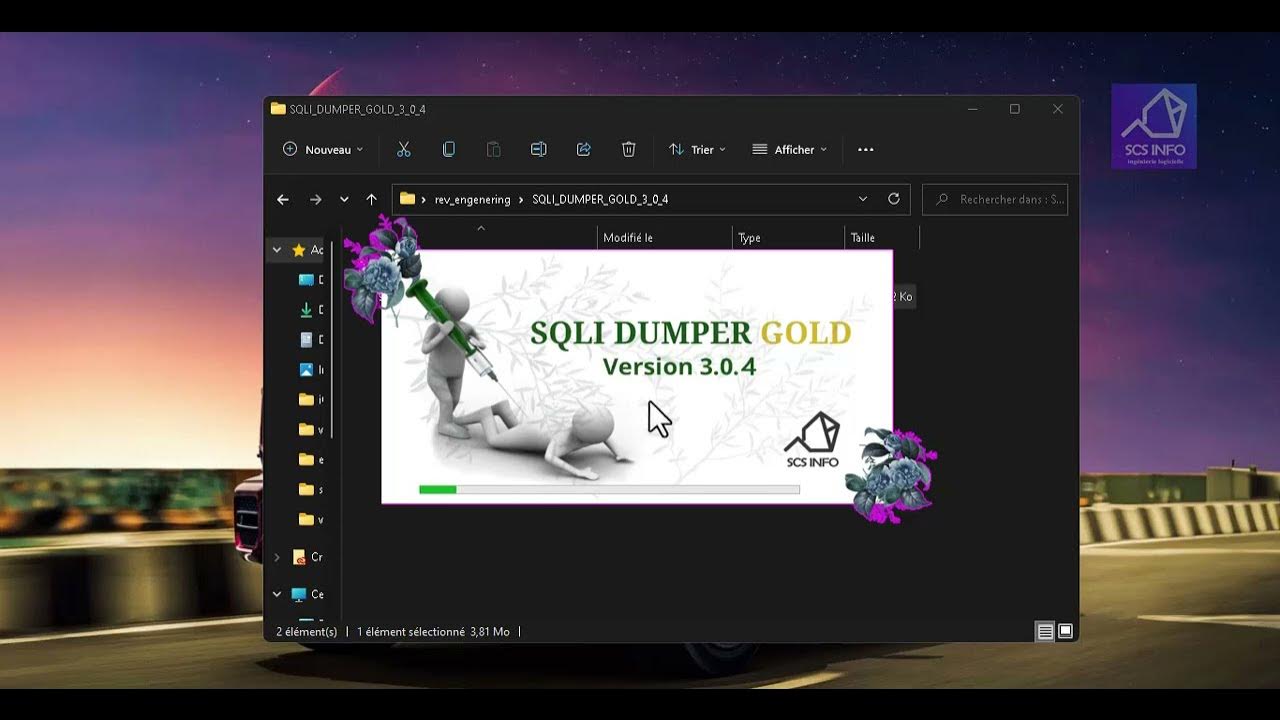This screenshot has width=1280, height=720.
Task: Click the navigation pane scrollbar
Action: [x=332, y=340]
